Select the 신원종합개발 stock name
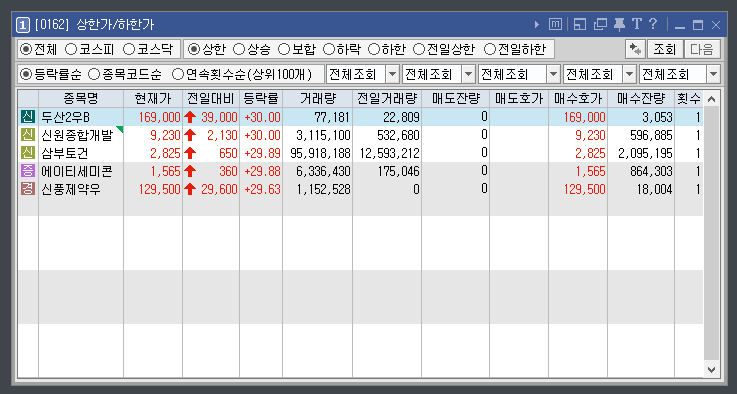The image size is (737, 394). [x=77, y=135]
